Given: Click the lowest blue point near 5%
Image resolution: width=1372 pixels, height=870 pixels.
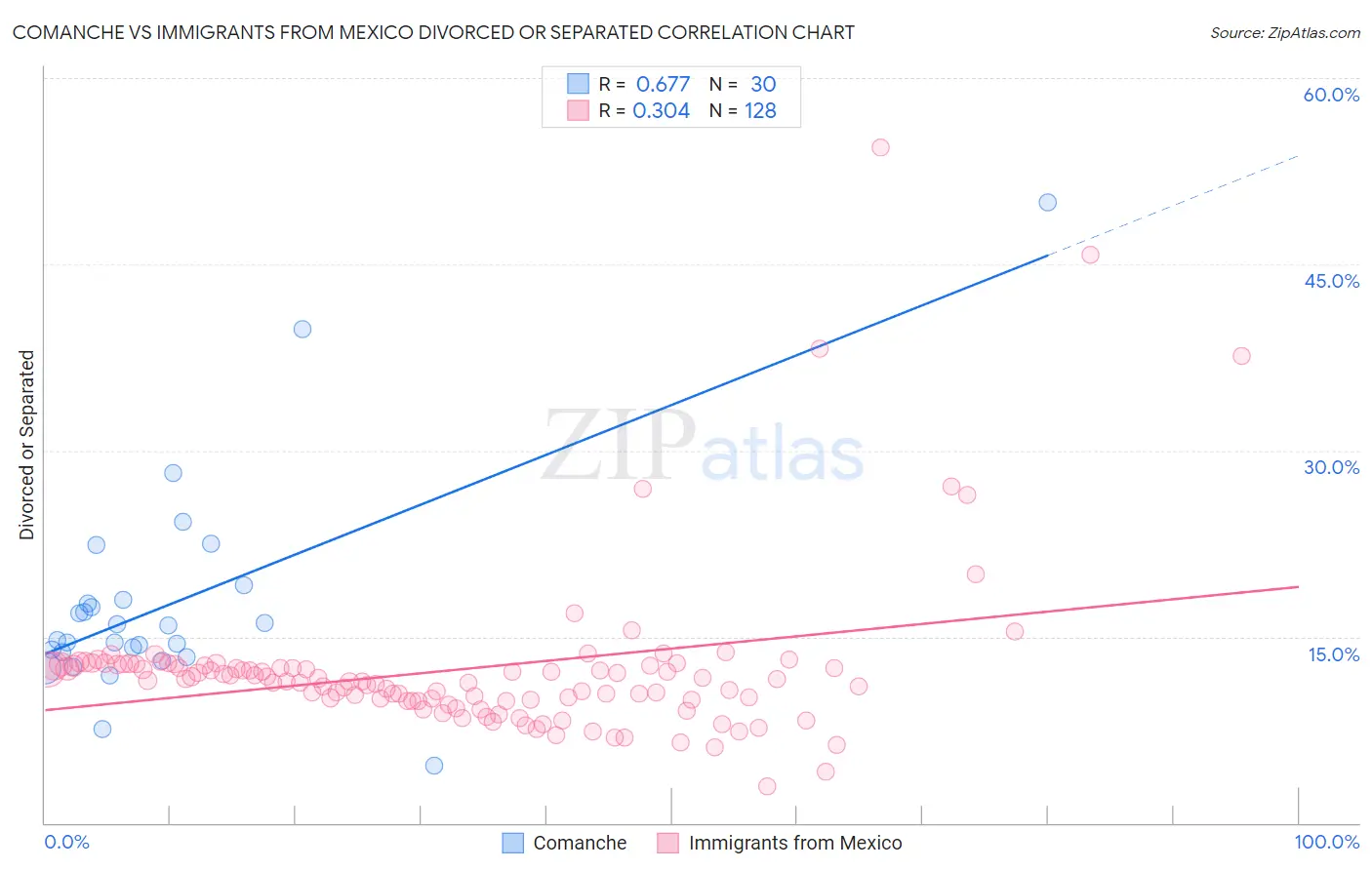Looking at the screenshot, I should [x=434, y=765].
